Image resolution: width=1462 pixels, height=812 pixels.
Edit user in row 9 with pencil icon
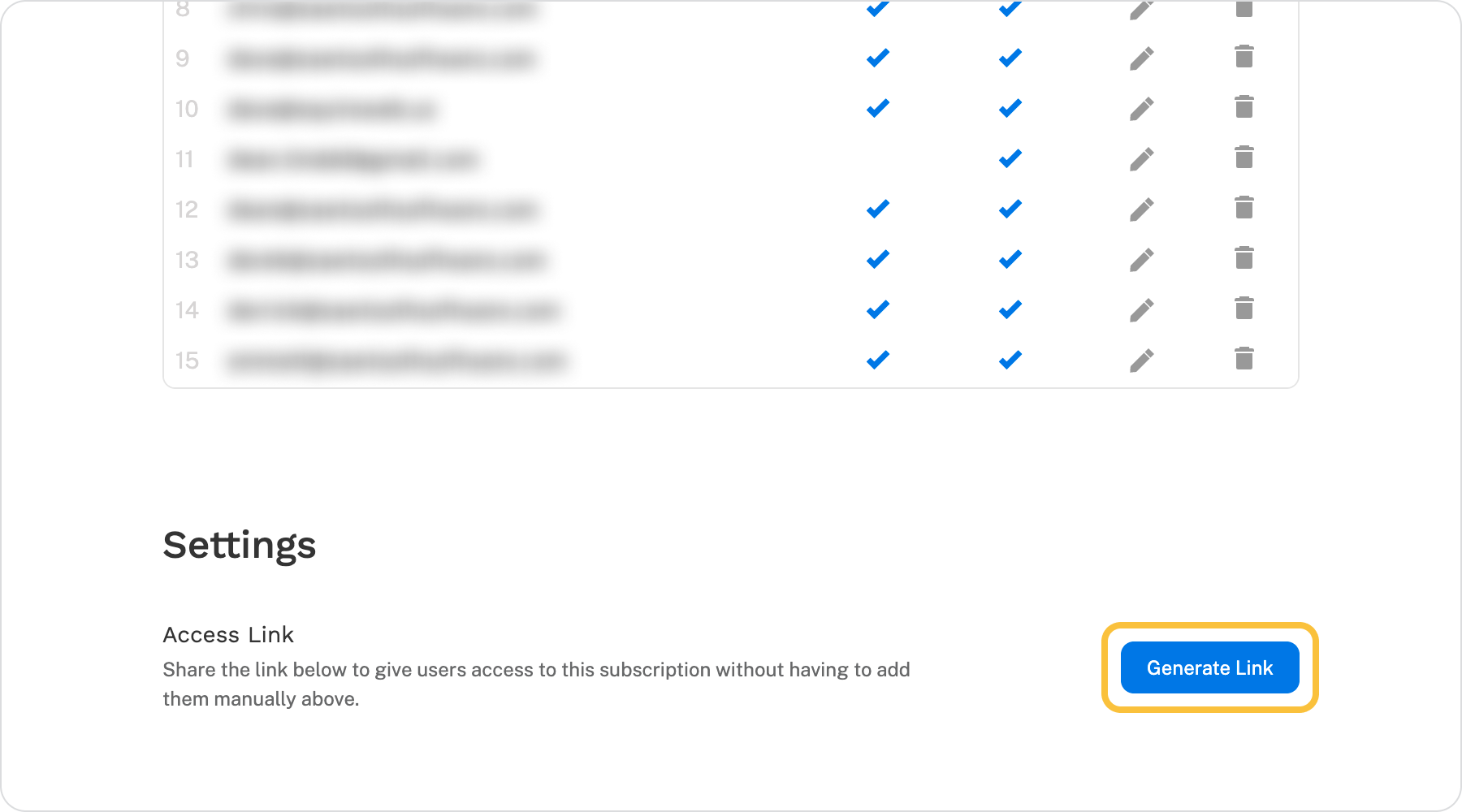click(x=1141, y=58)
